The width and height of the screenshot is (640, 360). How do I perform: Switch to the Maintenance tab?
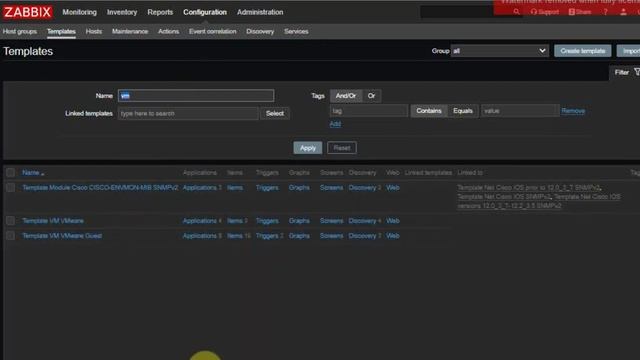coord(130,31)
